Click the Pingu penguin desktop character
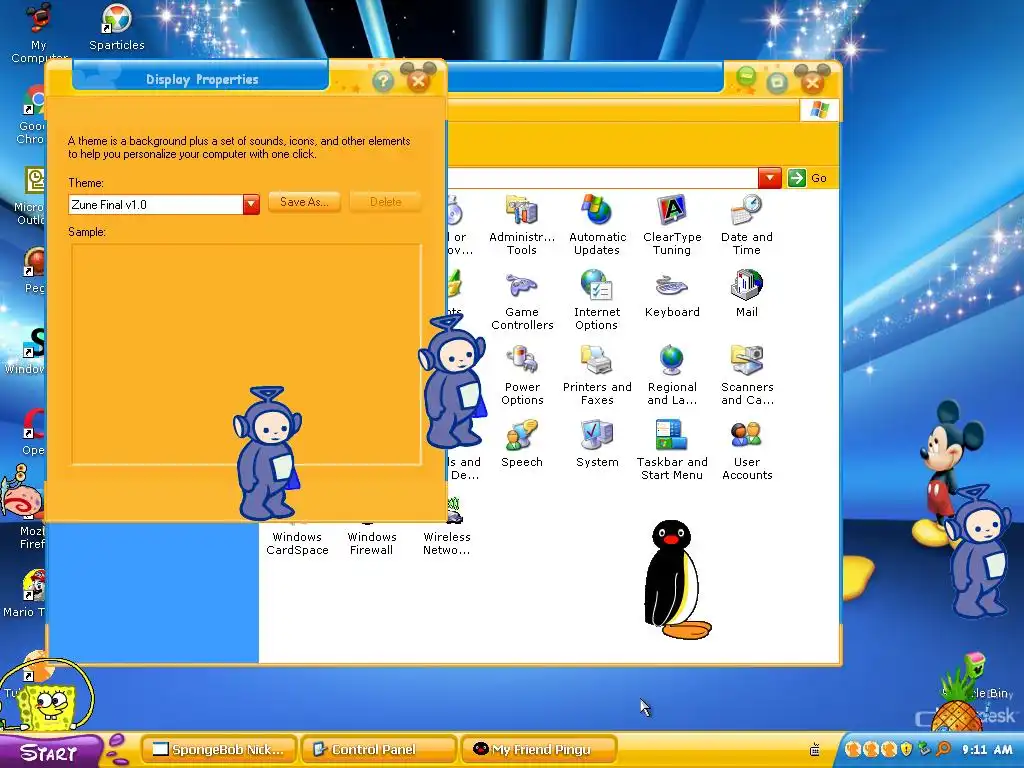Image resolution: width=1024 pixels, height=768 pixels. click(x=677, y=580)
